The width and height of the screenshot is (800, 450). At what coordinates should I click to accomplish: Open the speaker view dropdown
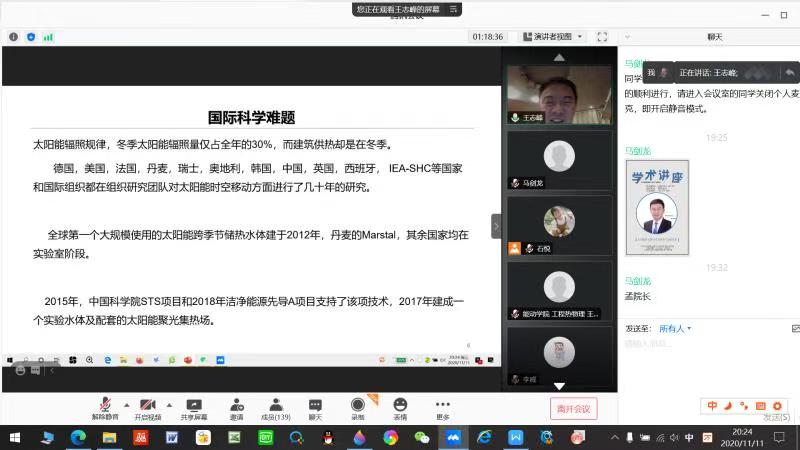556,36
